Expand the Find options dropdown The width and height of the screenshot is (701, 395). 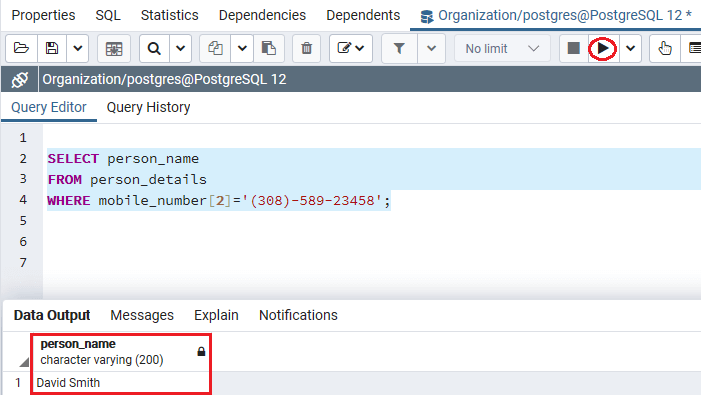181,48
